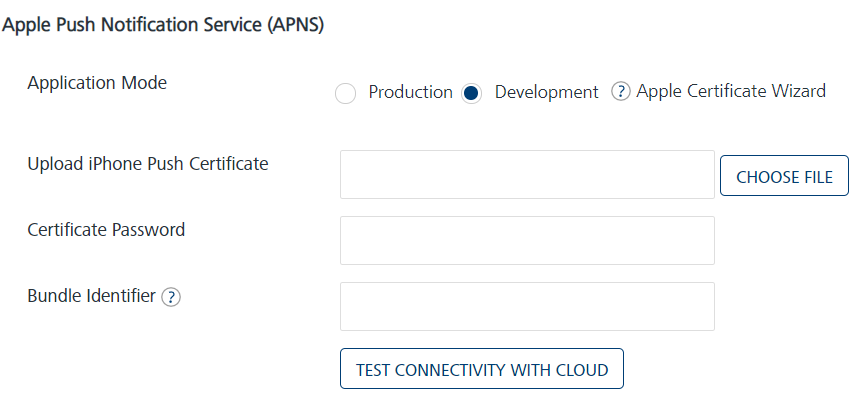Open the Apple Certificate Wizard link

[x=731, y=92]
